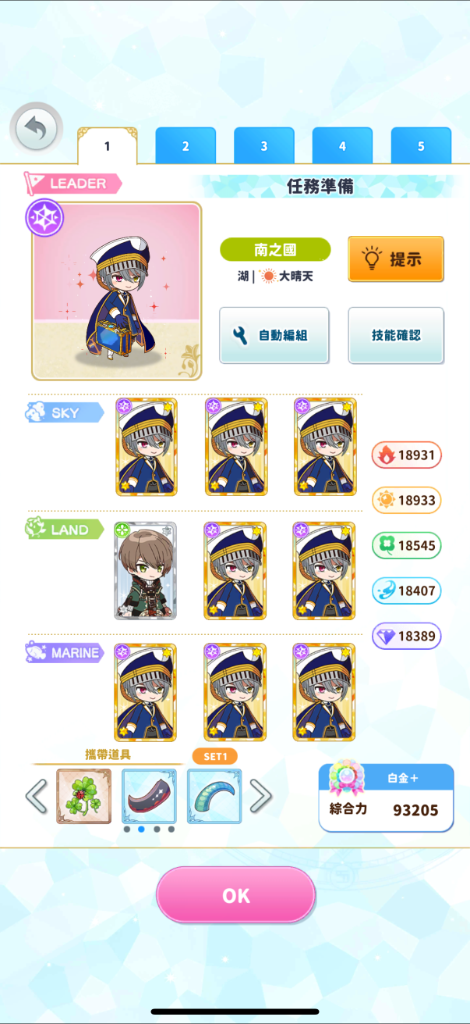Click the sun stat 18933 badge

click(407, 500)
